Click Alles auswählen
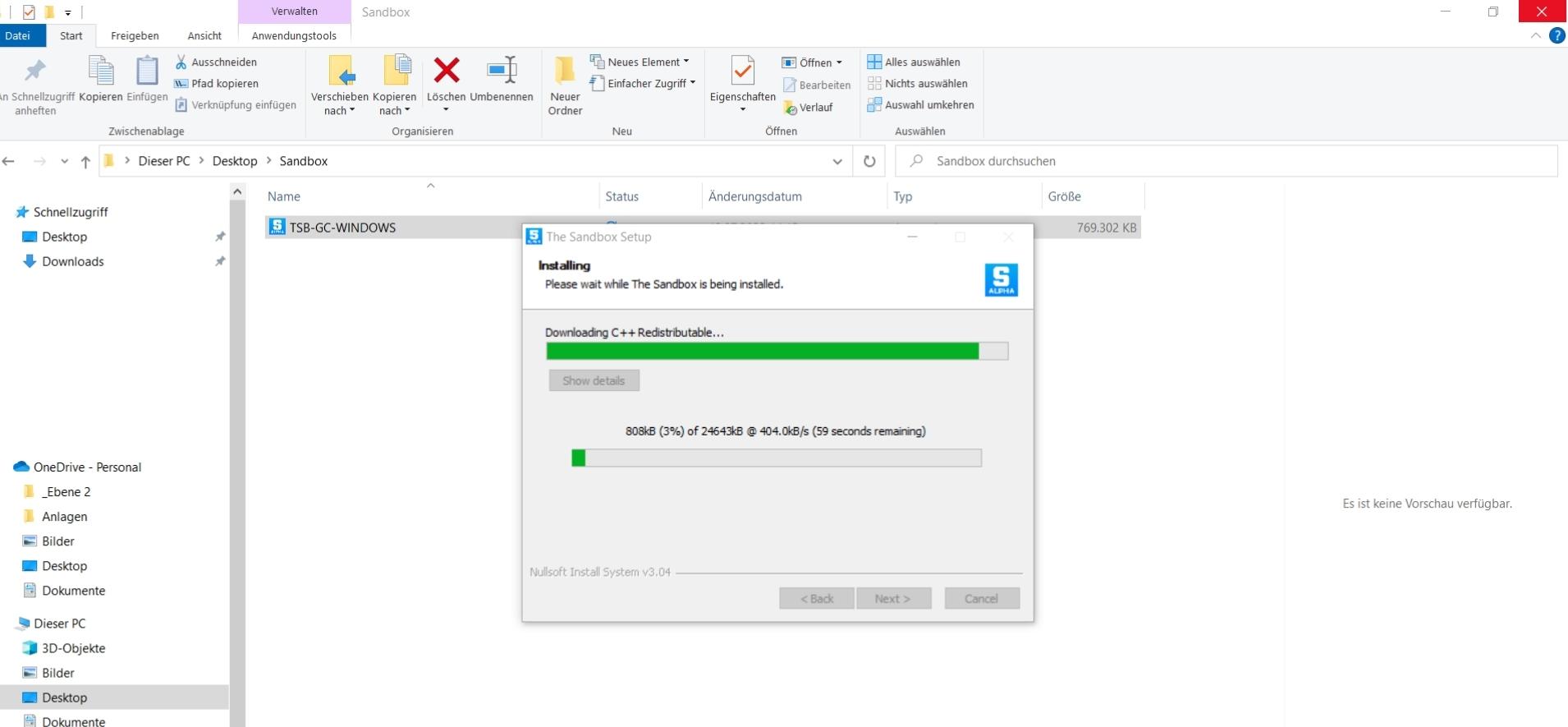 (914, 62)
